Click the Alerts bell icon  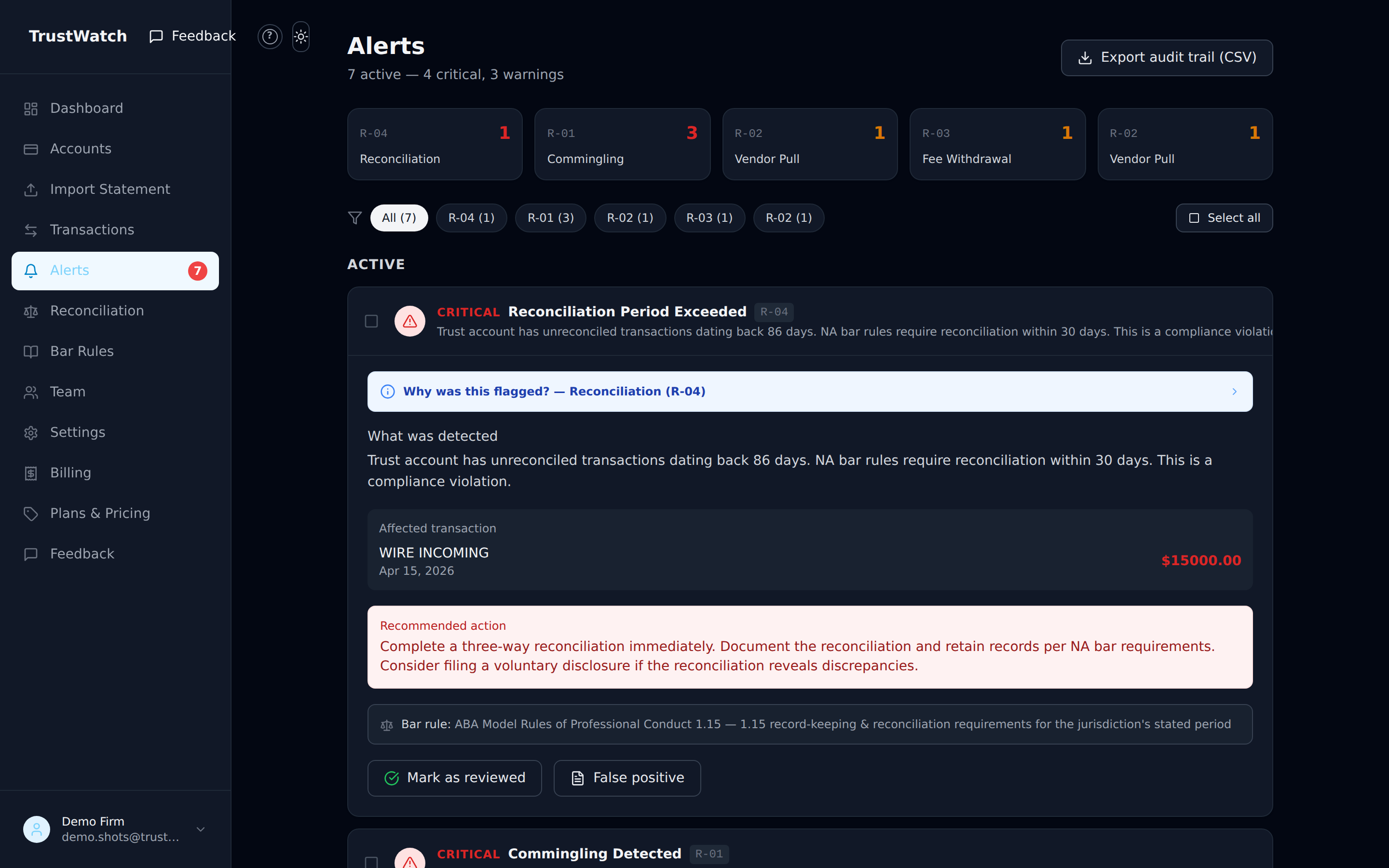click(31, 271)
